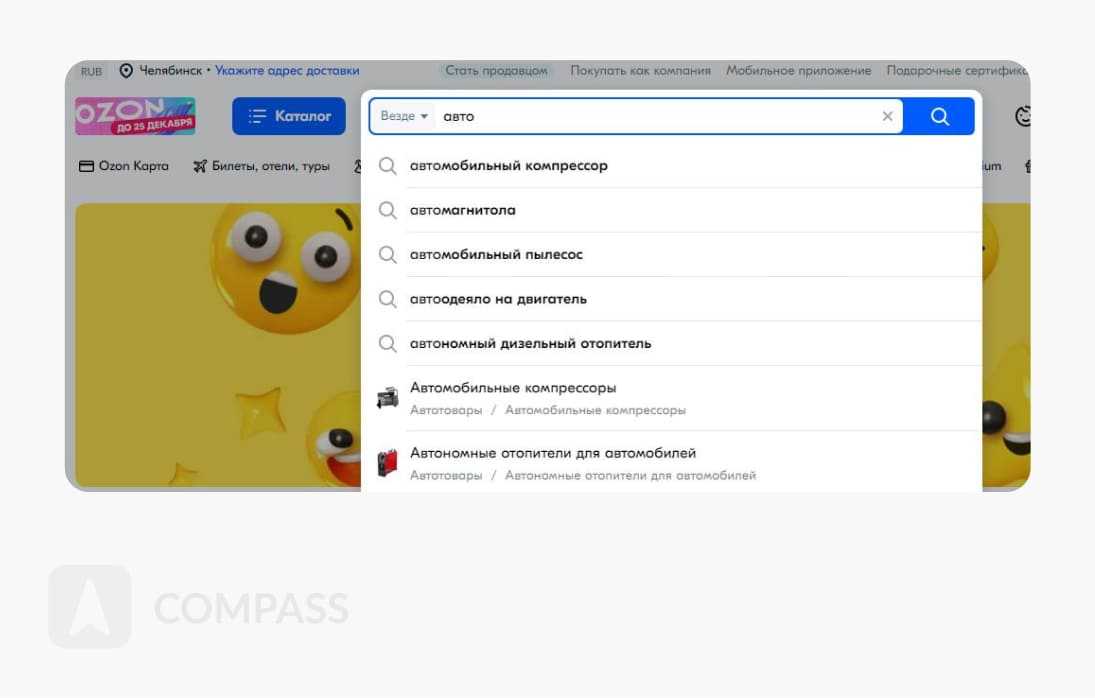Select suggestion 'автомагнитола'

462,210
